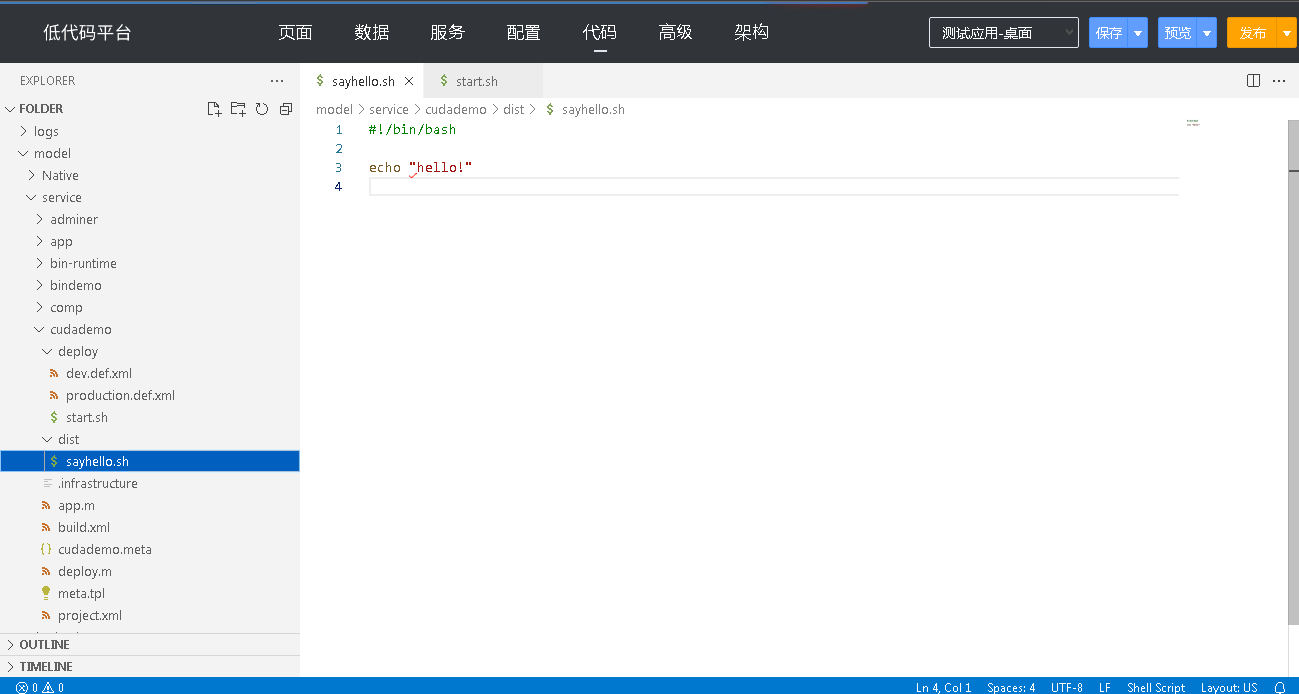Collapse all folders in Explorer
This screenshot has width=1299, height=694.
tap(286, 109)
